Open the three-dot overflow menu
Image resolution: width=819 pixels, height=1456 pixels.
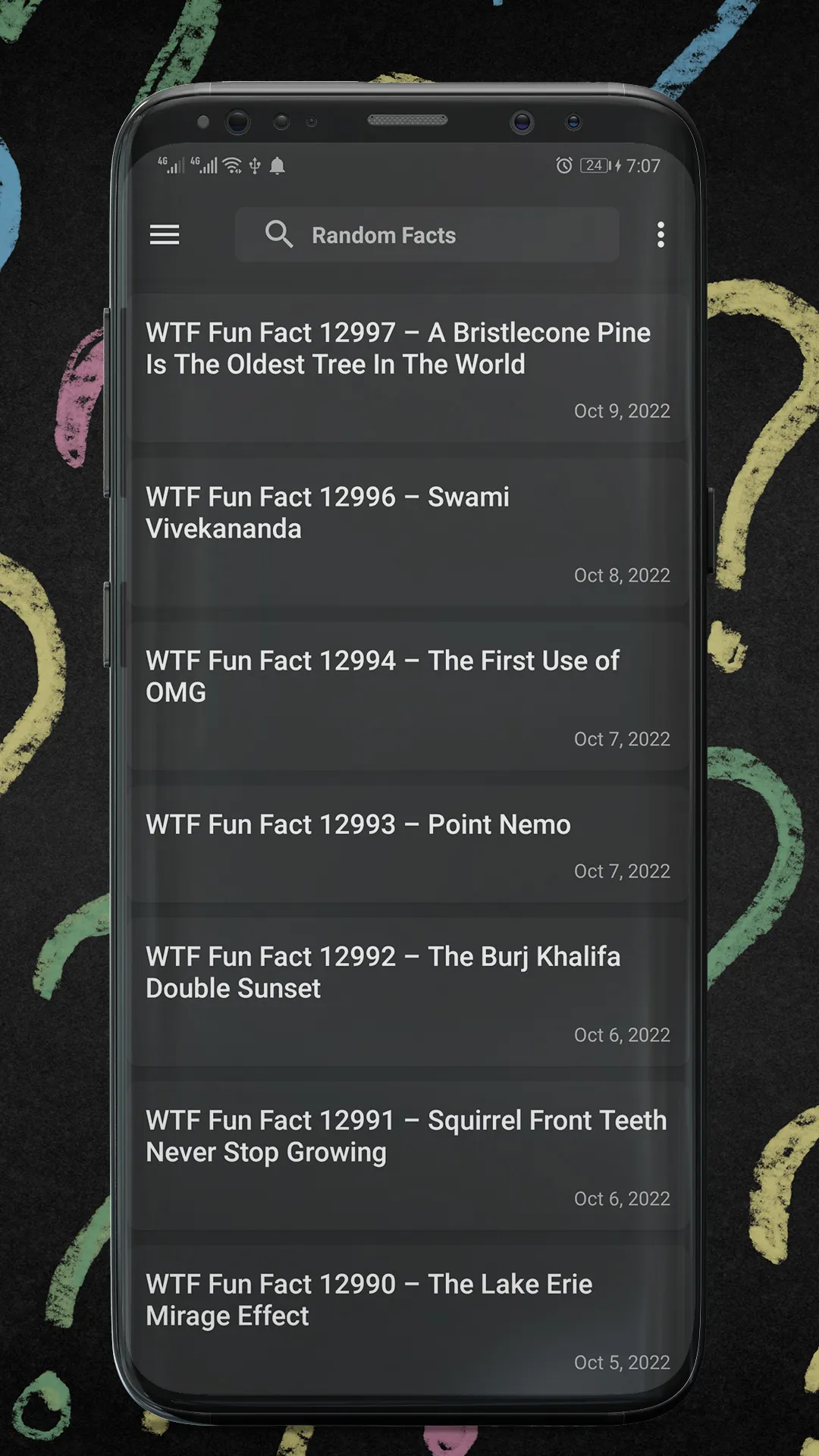[661, 235]
